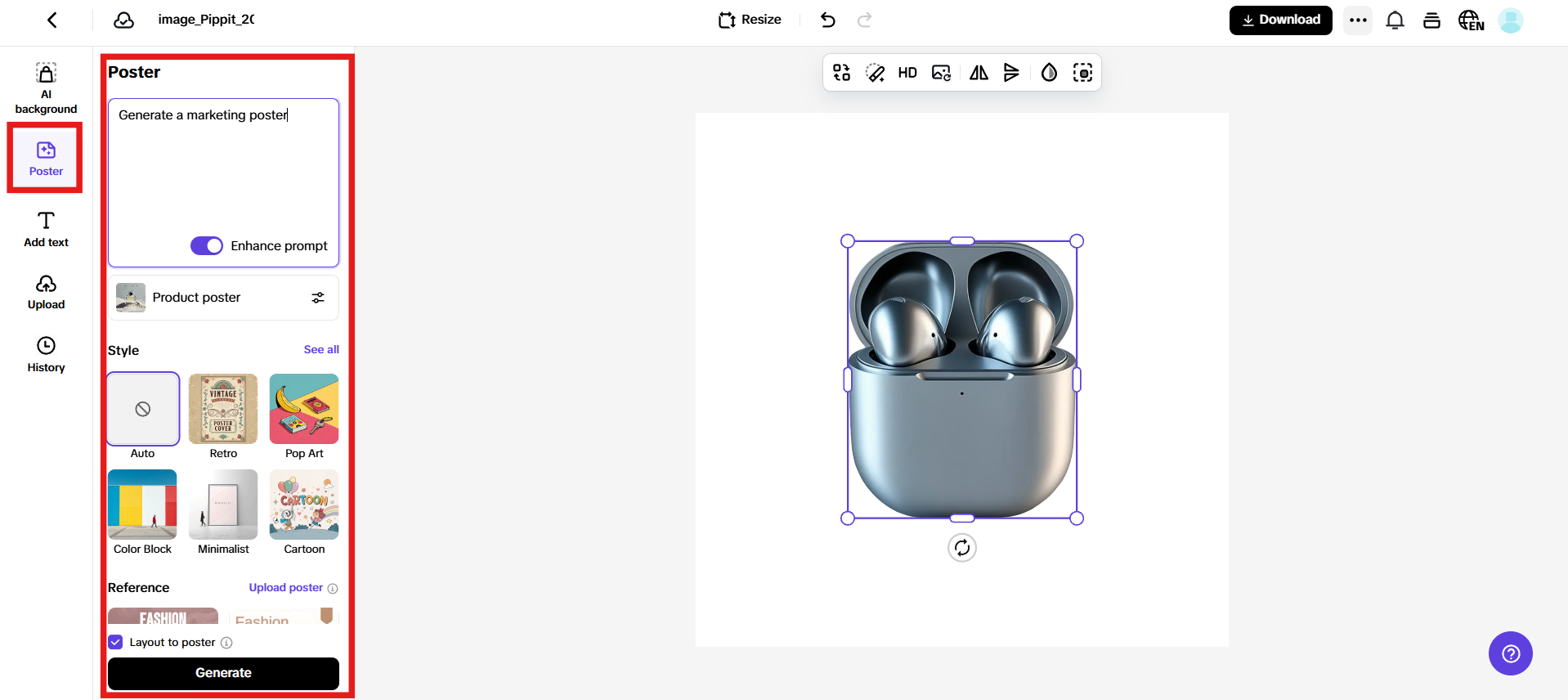The height and width of the screenshot is (700, 1568).
Task: Select the Retro style
Action: [x=223, y=416]
